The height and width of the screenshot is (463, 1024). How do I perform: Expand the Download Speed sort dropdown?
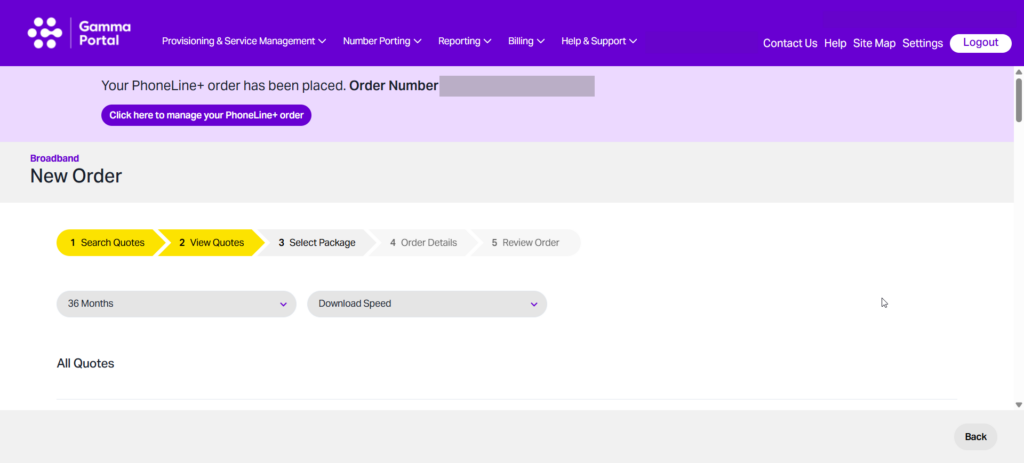427,304
